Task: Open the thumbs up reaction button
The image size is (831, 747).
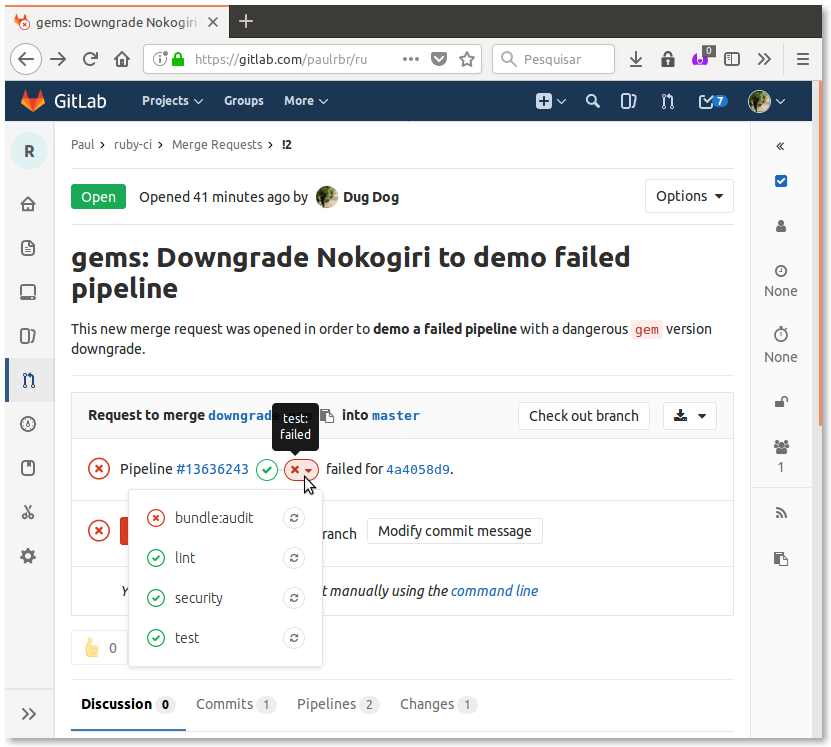Action: [x=99, y=647]
